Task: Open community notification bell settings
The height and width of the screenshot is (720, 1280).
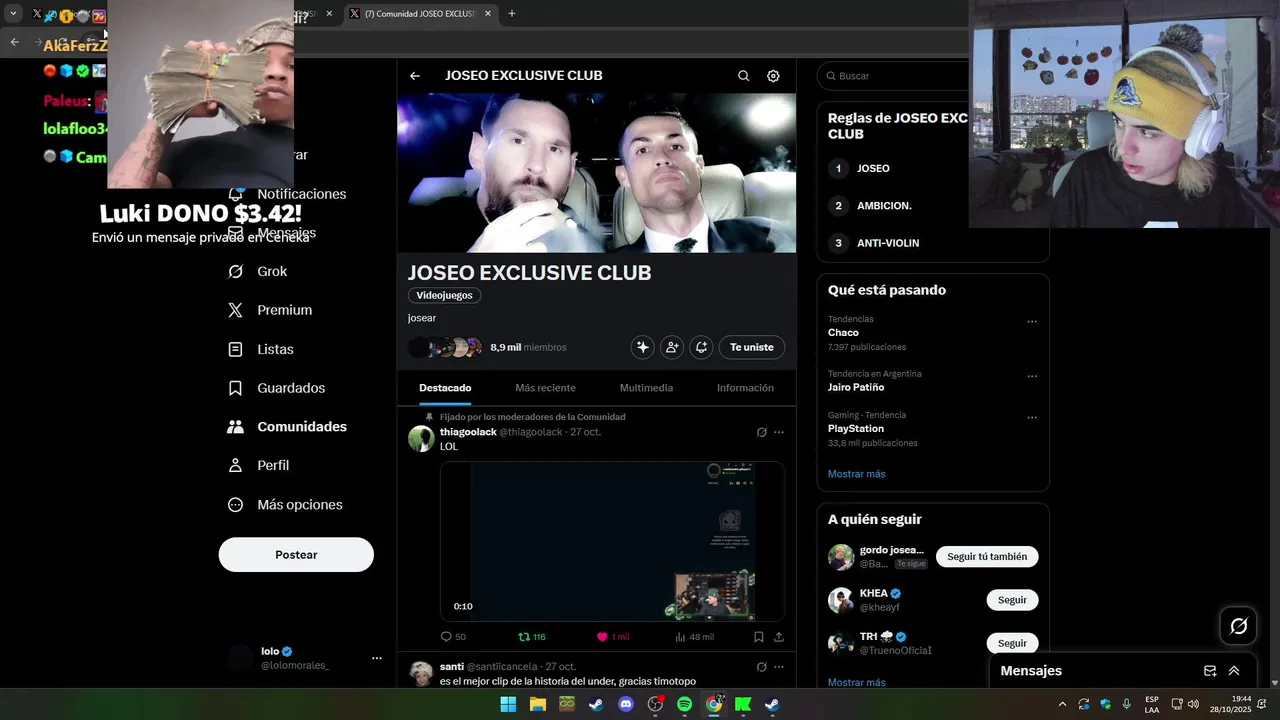Action: pyautogui.click(x=701, y=347)
